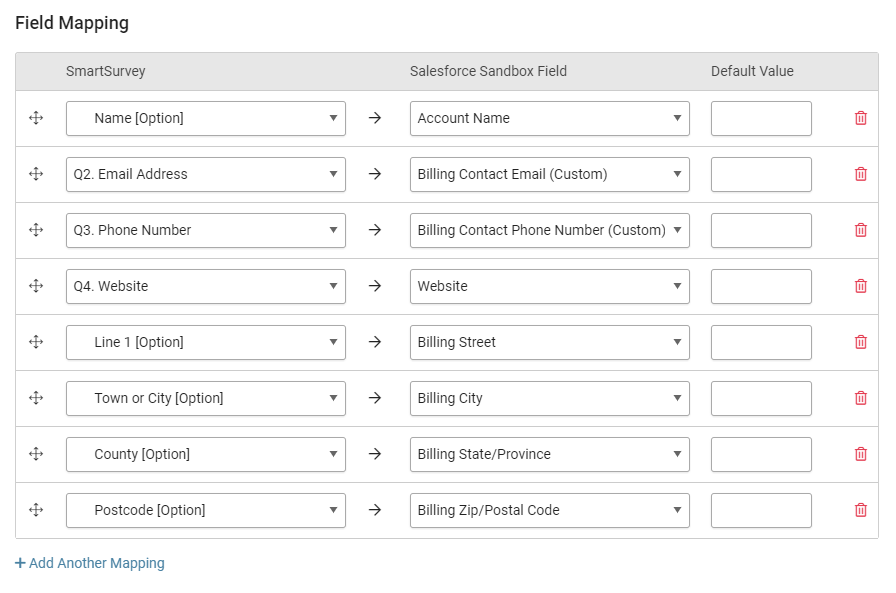The height and width of the screenshot is (593, 896).
Task: Remove the Email Address mapping with trash icon
Action: tap(861, 174)
